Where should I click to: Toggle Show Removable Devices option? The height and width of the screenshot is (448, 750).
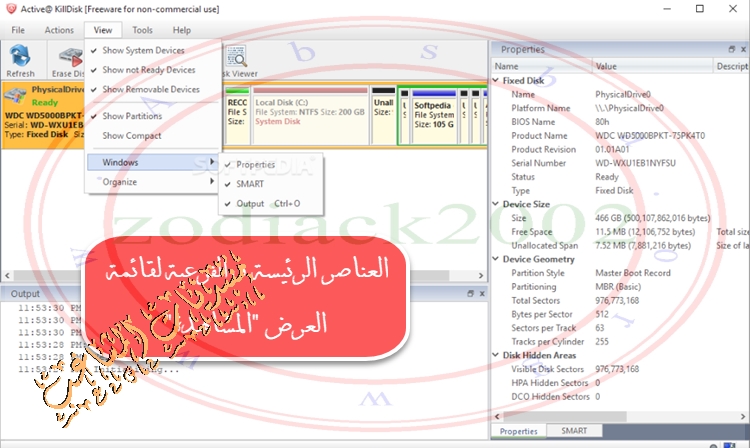[153, 89]
